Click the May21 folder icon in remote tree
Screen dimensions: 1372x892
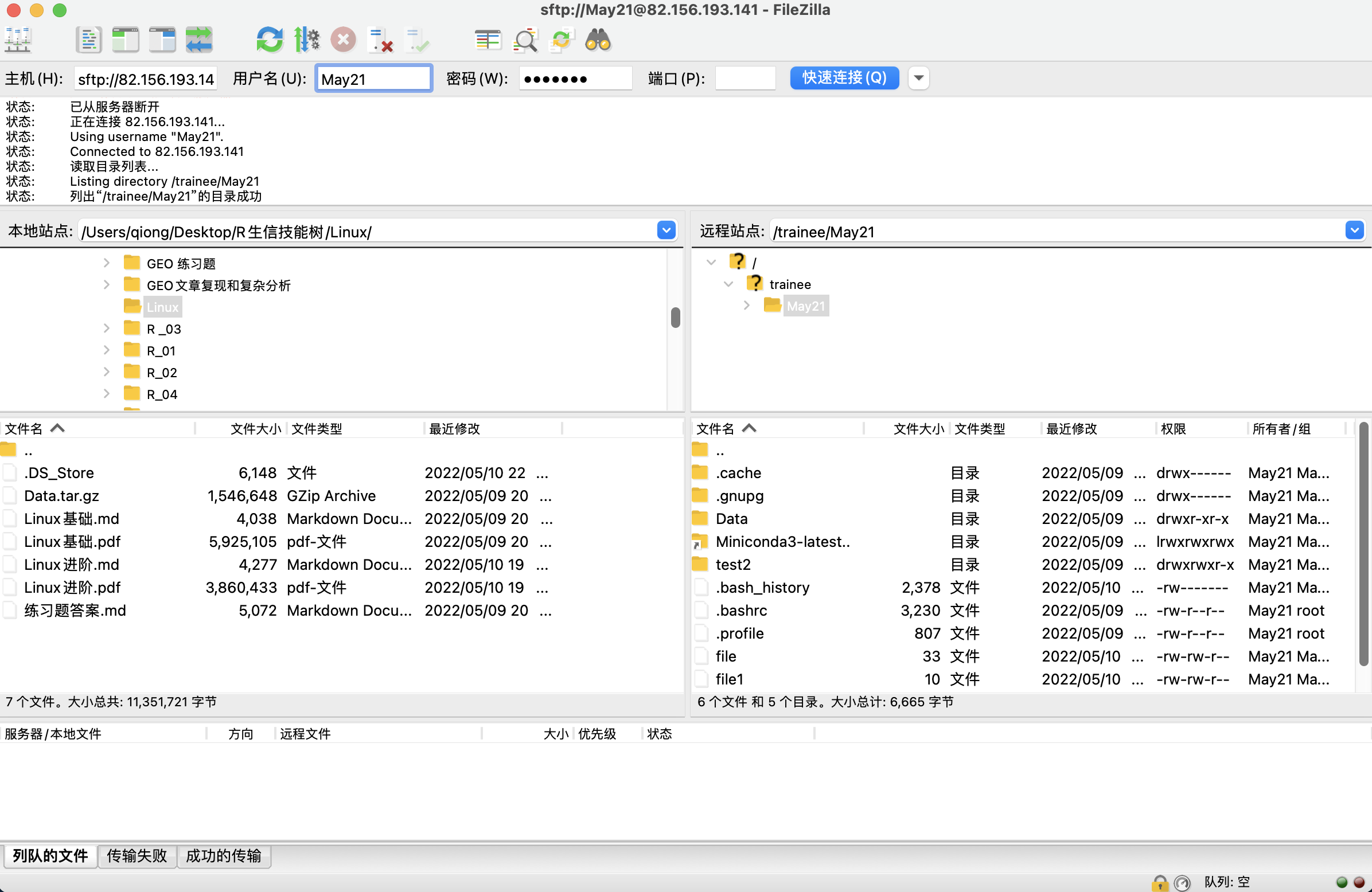773,306
